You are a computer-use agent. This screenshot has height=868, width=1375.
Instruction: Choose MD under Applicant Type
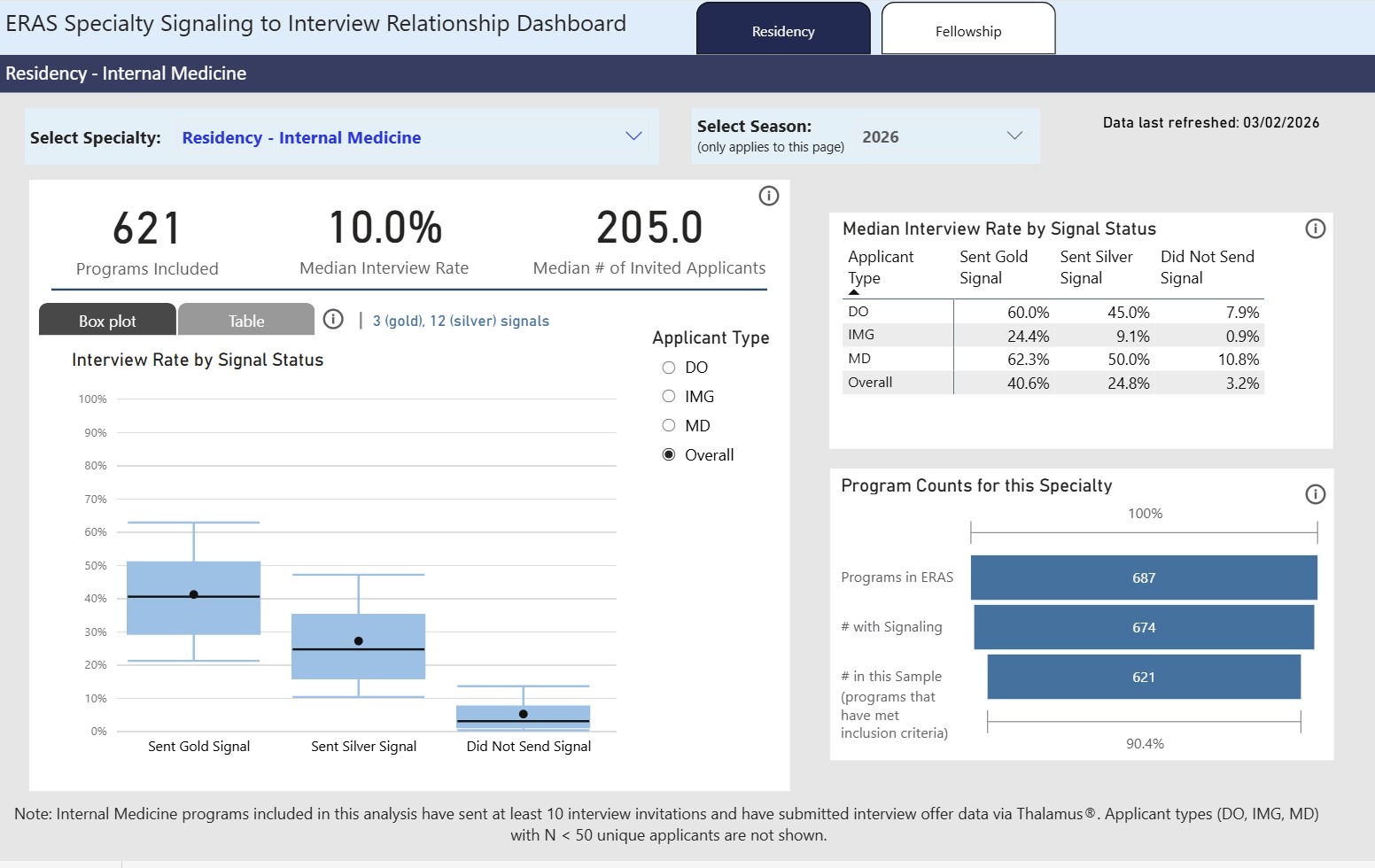pyautogui.click(x=669, y=426)
